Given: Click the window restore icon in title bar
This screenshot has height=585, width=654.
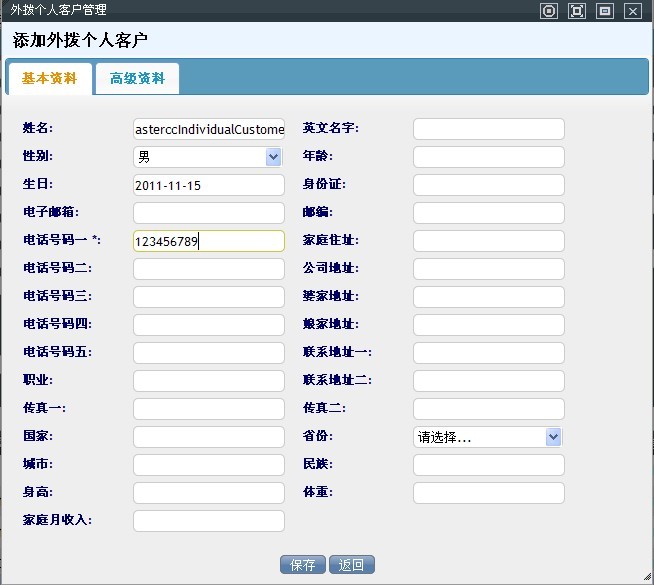Looking at the screenshot, I should (604, 11).
